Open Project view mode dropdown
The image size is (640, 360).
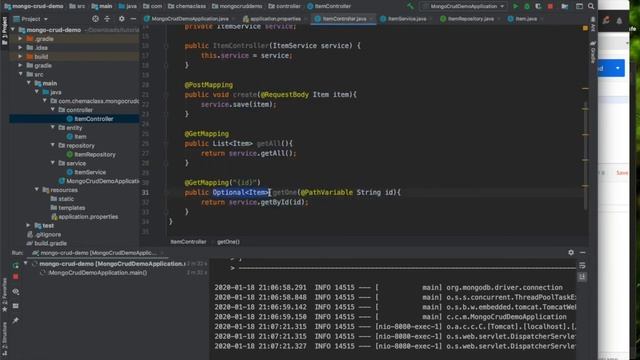31,19
